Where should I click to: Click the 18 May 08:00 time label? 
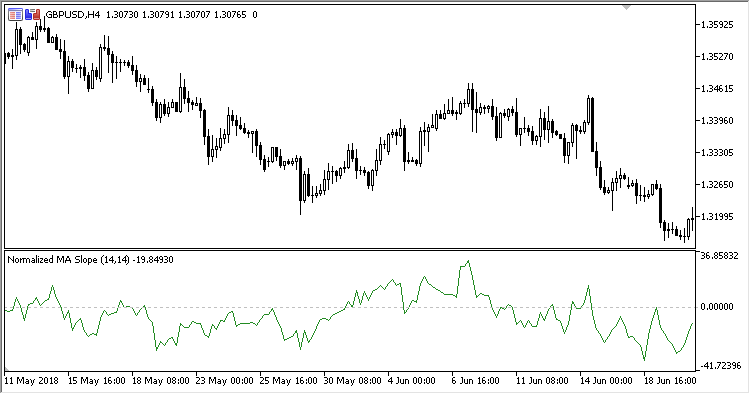161,381
